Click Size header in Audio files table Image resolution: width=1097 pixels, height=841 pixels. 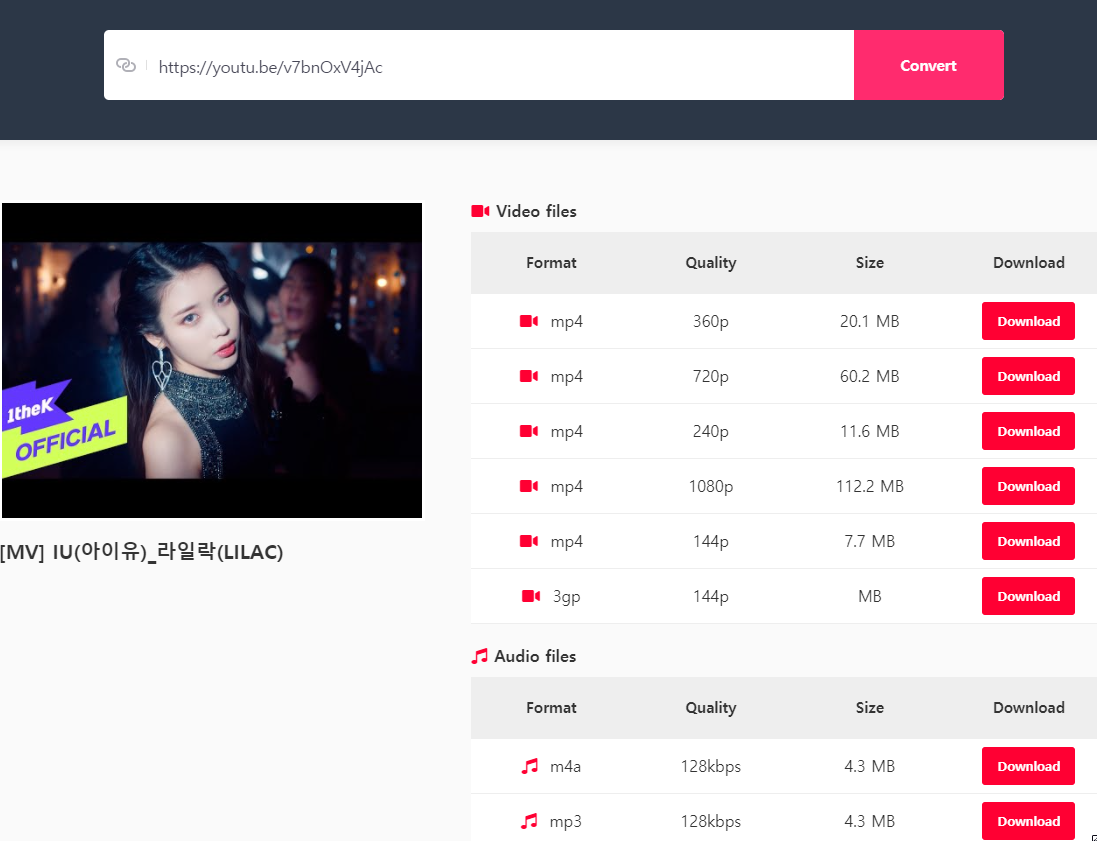870,707
